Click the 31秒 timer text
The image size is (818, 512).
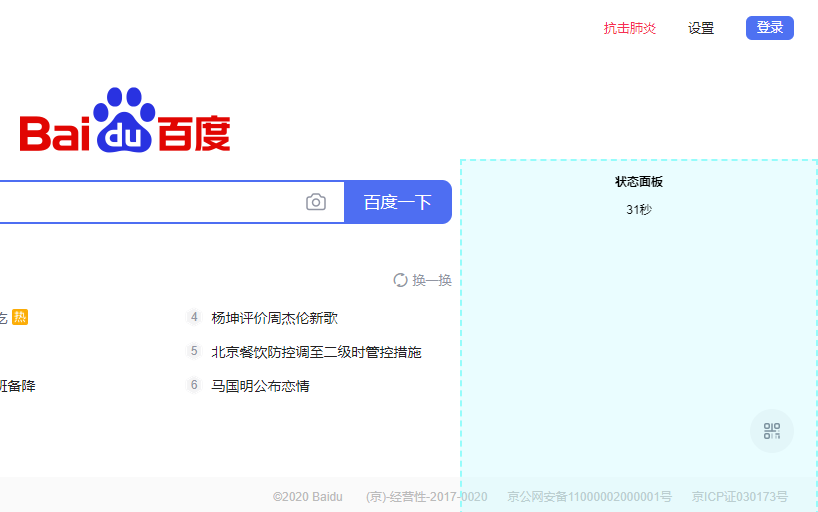tap(639, 209)
